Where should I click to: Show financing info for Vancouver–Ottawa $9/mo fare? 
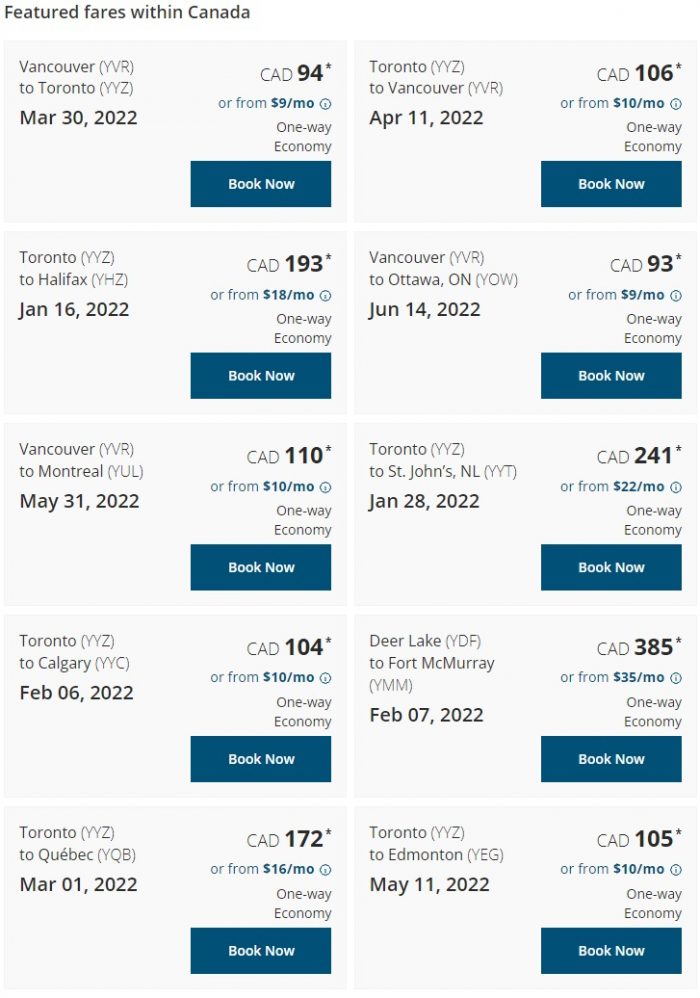(x=676, y=295)
